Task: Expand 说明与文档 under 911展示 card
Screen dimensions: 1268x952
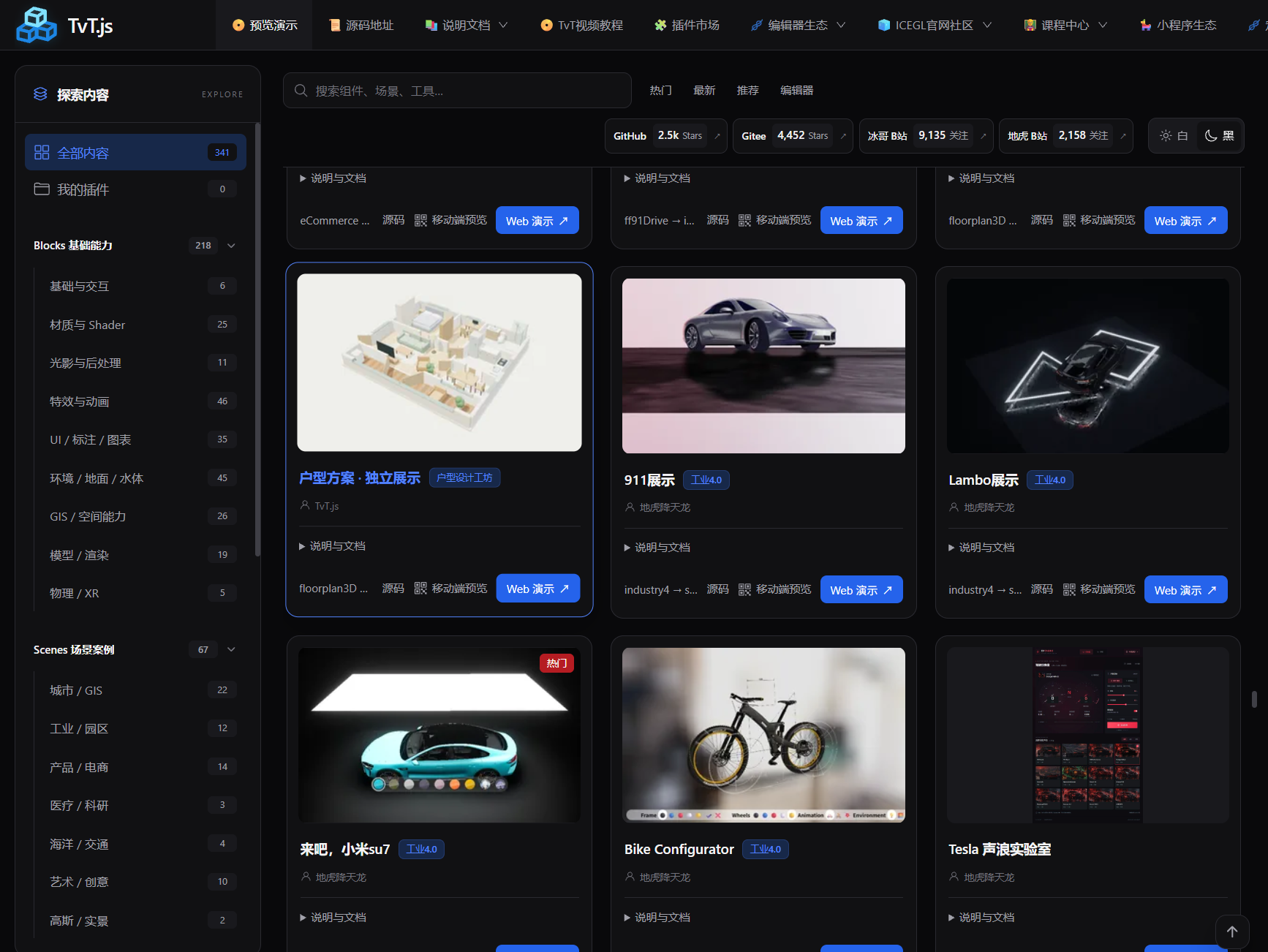Action: point(657,548)
